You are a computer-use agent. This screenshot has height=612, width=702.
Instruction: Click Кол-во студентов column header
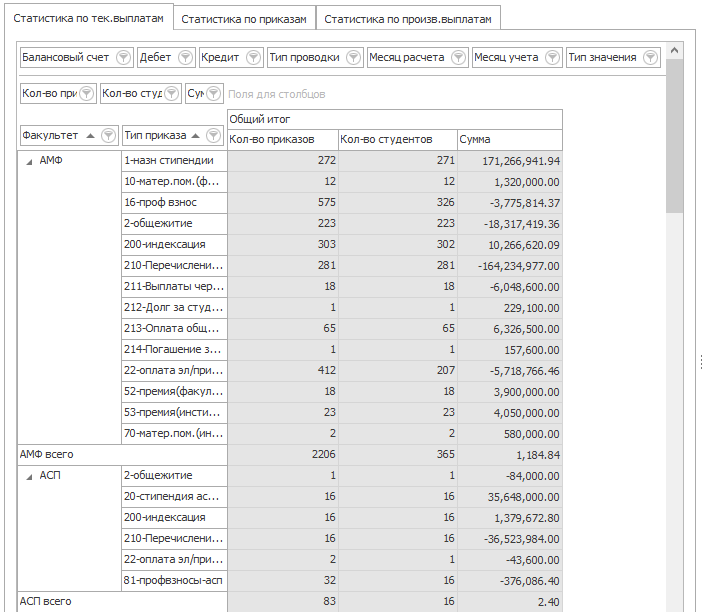pyautogui.click(x=398, y=140)
